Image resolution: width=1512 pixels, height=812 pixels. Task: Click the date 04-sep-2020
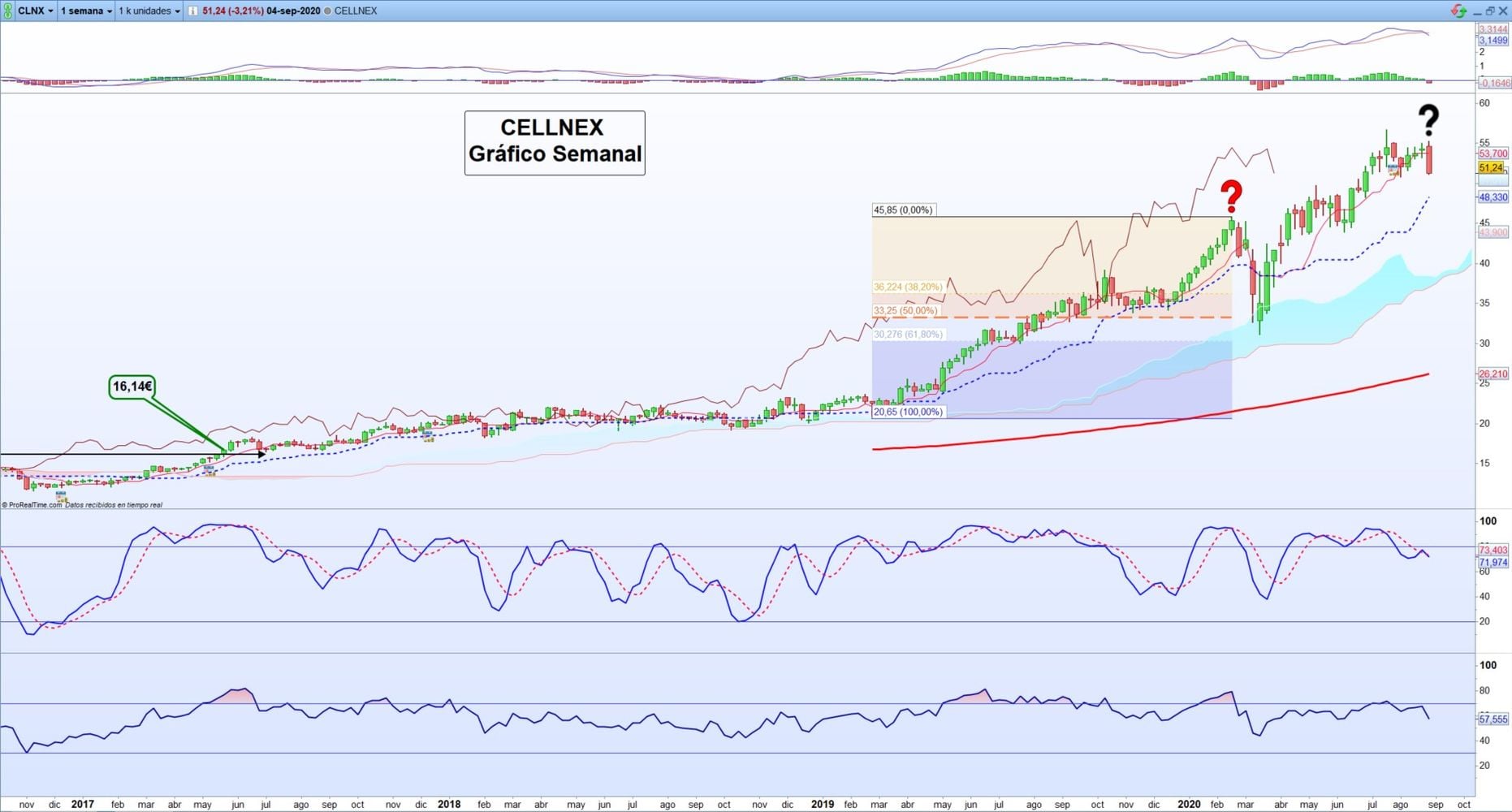point(293,11)
